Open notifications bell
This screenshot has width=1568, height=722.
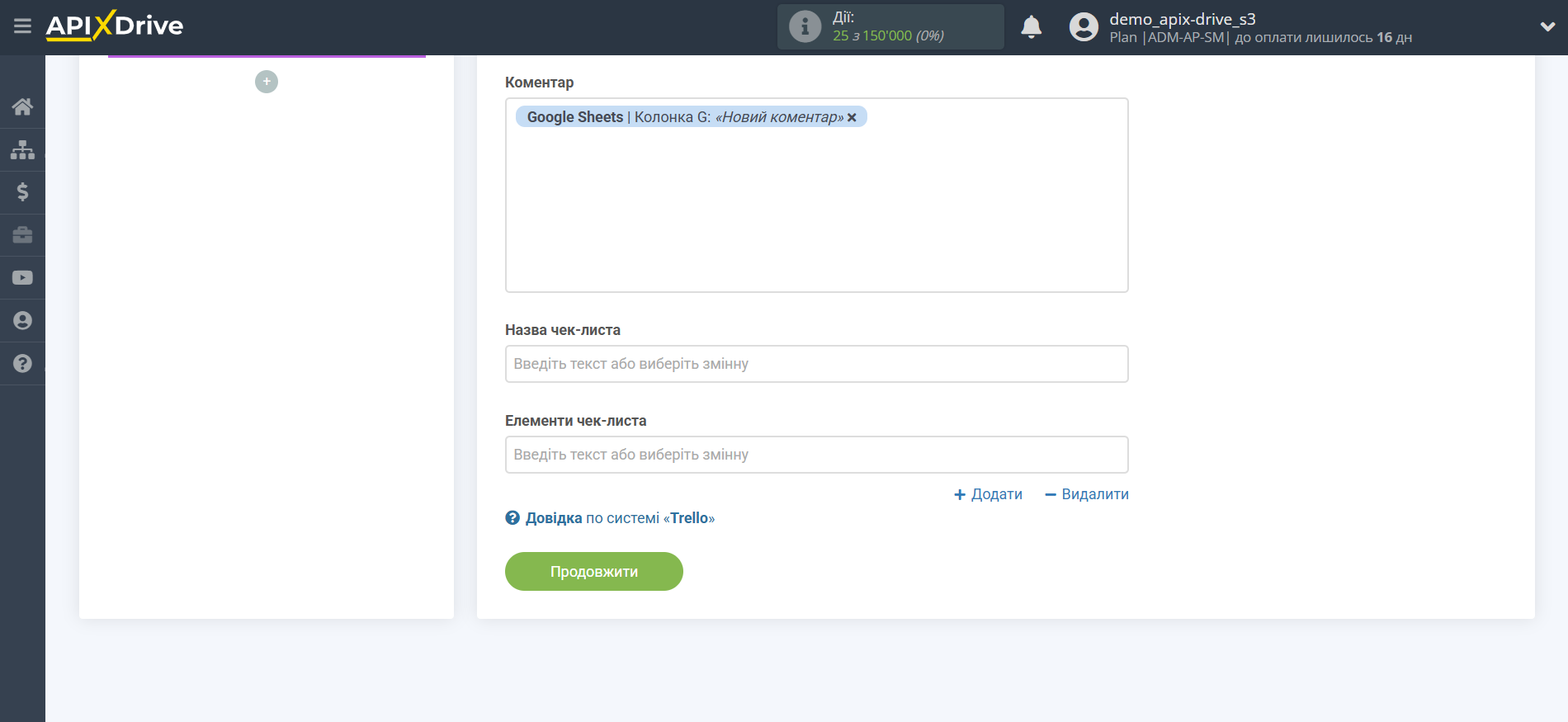pyautogui.click(x=1031, y=27)
